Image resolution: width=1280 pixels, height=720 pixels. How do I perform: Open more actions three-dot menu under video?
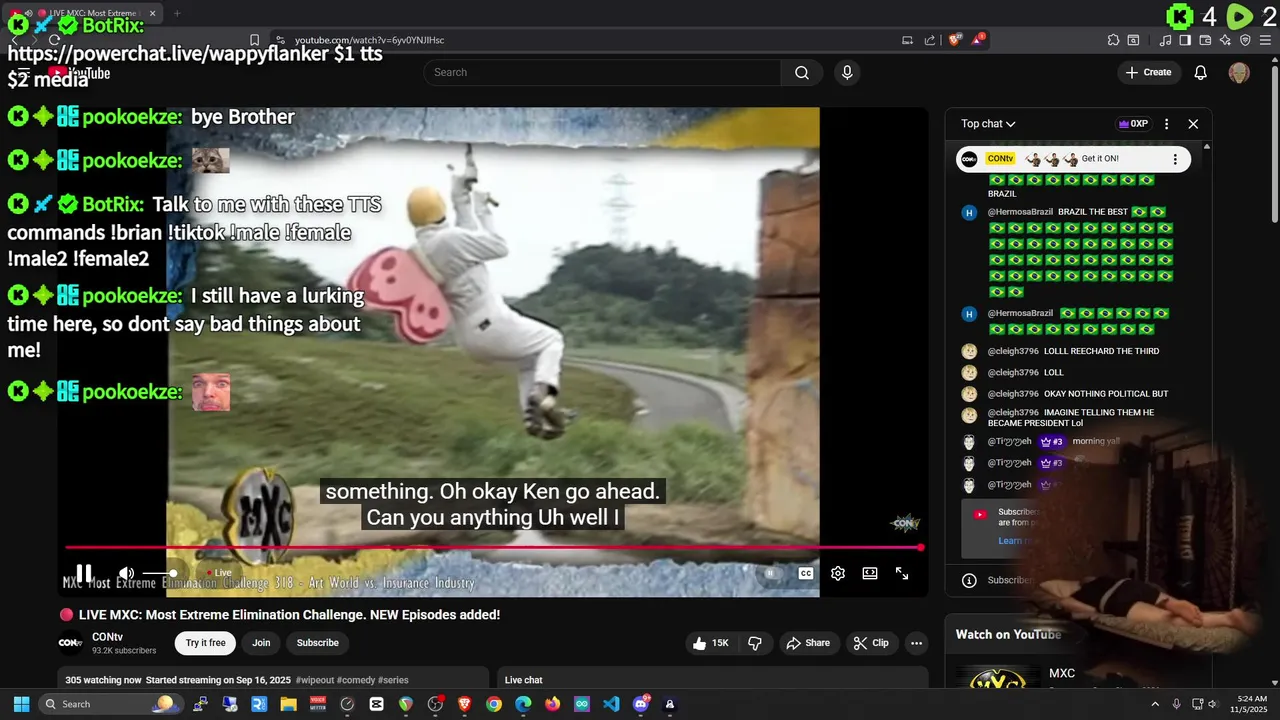click(916, 643)
